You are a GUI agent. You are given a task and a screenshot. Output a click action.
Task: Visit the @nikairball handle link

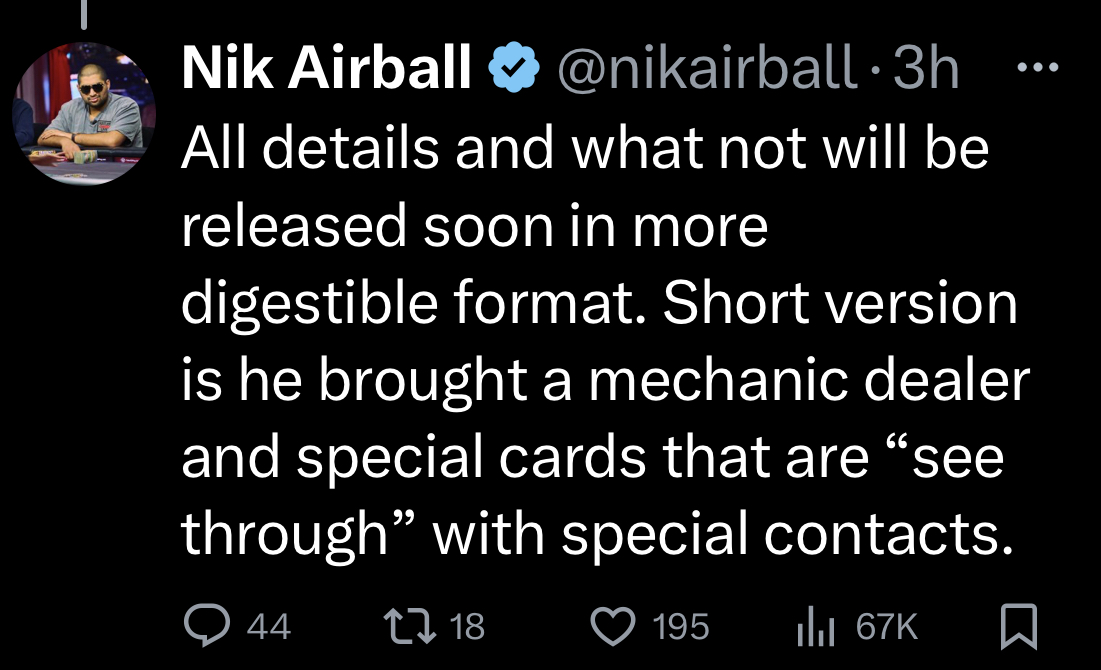708,68
